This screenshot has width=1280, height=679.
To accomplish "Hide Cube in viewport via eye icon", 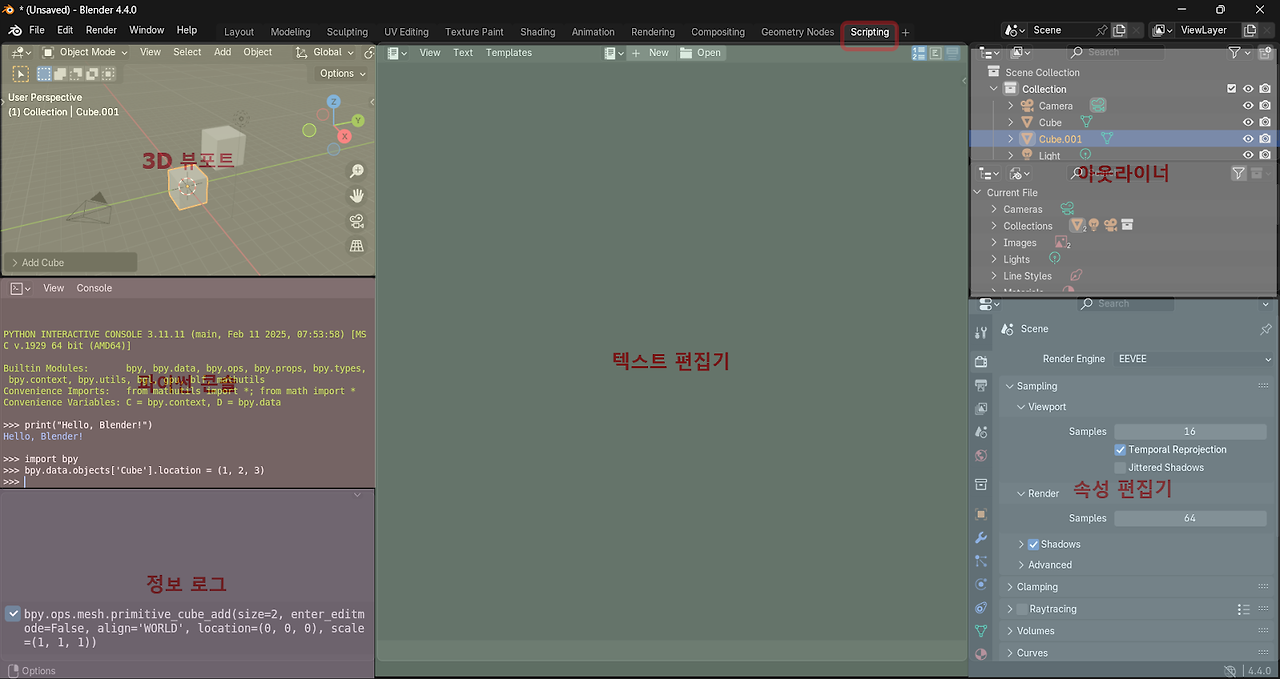I will (1248, 122).
